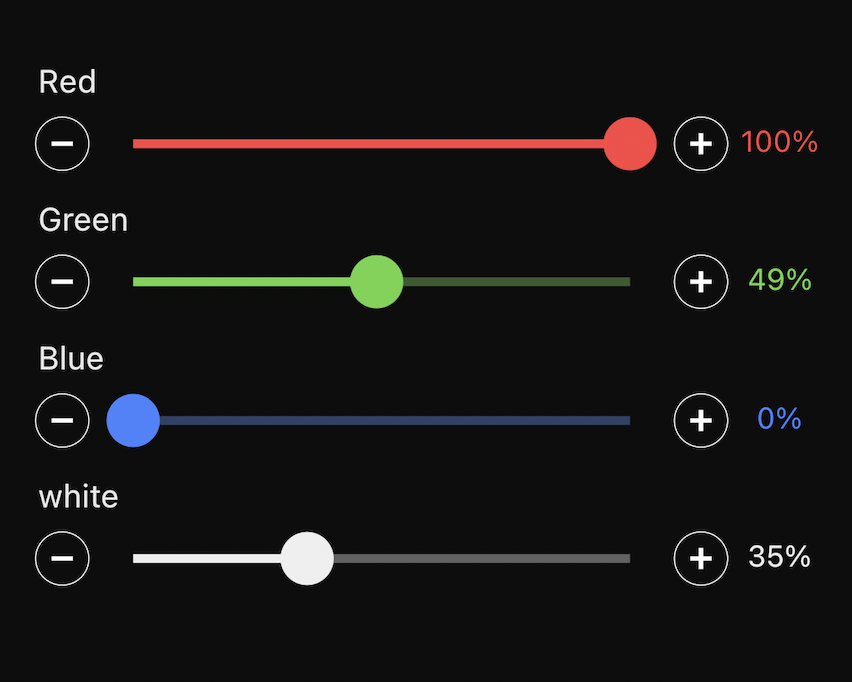Screen dimensions: 852x682
Task: Select the white slider thumb
Action: coord(307,558)
